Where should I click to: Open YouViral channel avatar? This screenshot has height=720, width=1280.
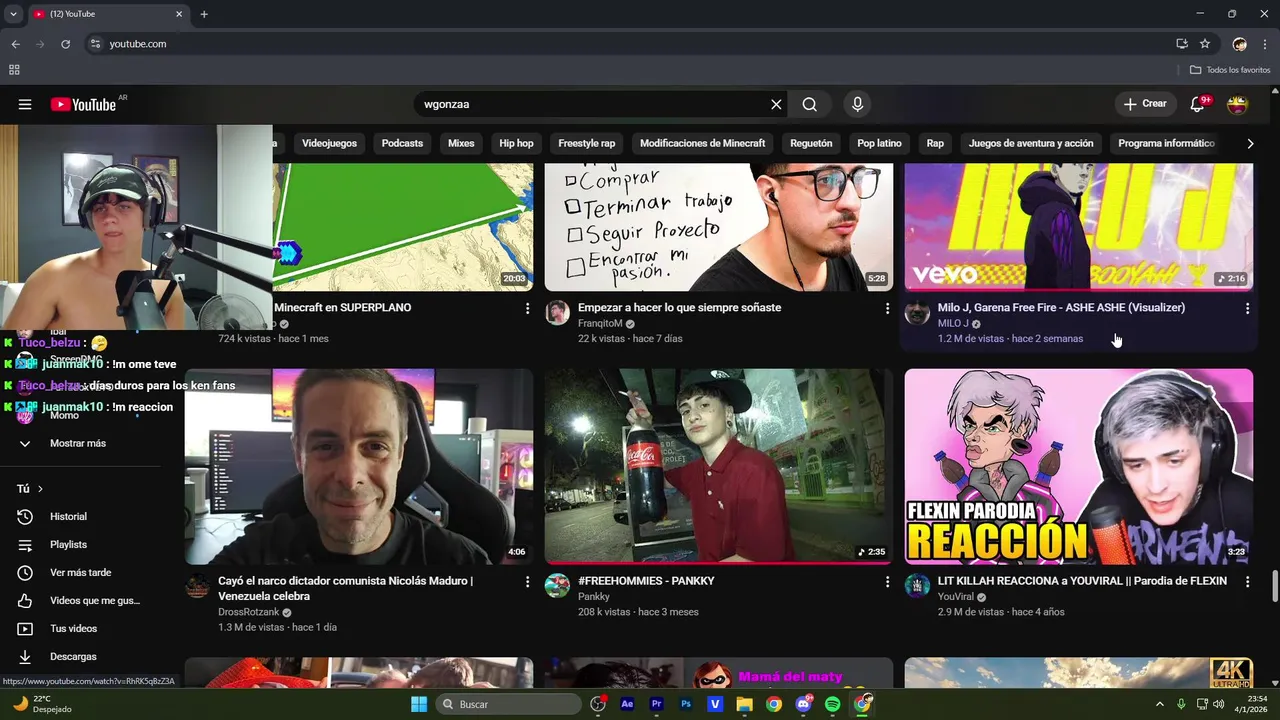(x=917, y=586)
